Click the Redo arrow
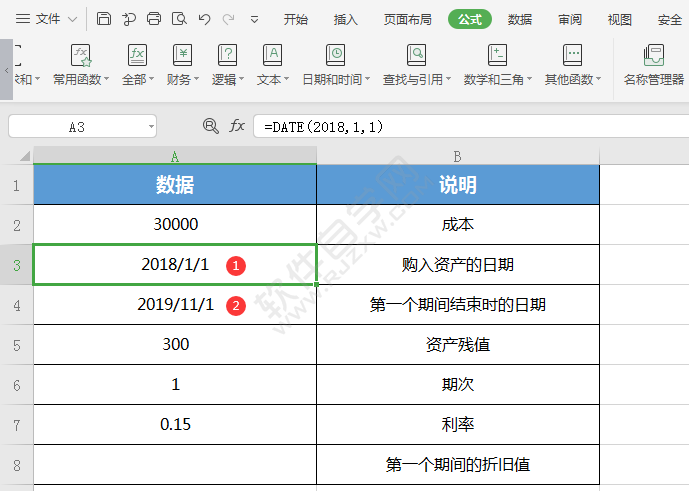Viewport: 689px width, 491px height. [228, 19]
